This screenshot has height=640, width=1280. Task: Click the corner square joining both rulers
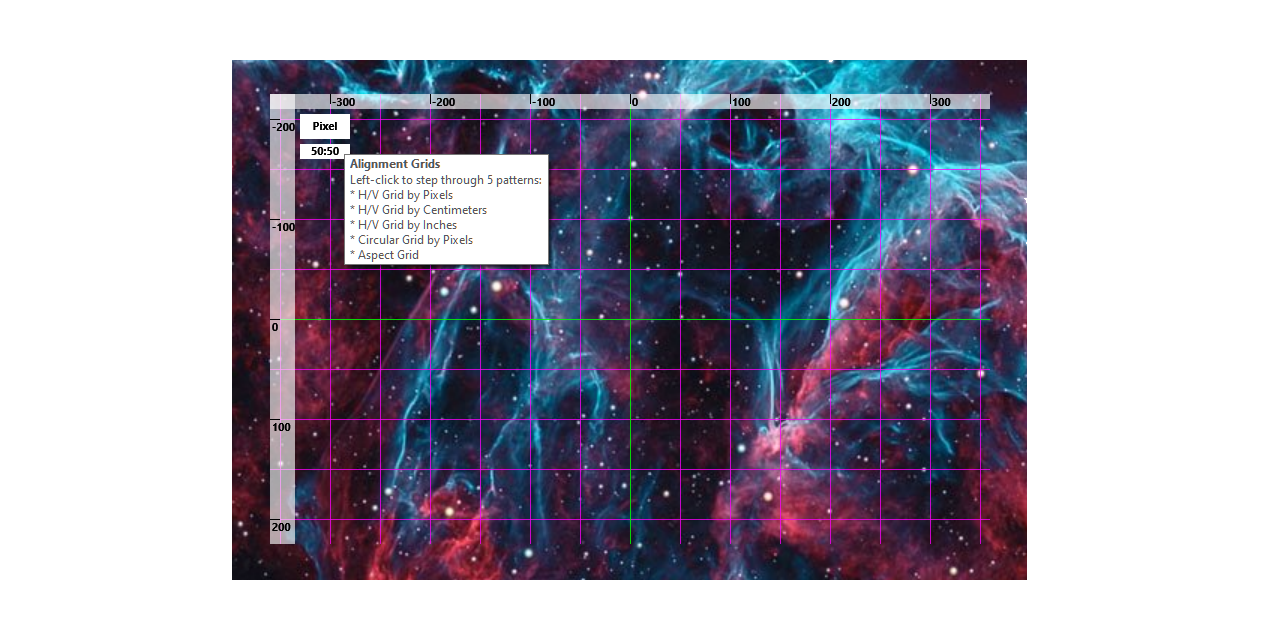(281, 101)
